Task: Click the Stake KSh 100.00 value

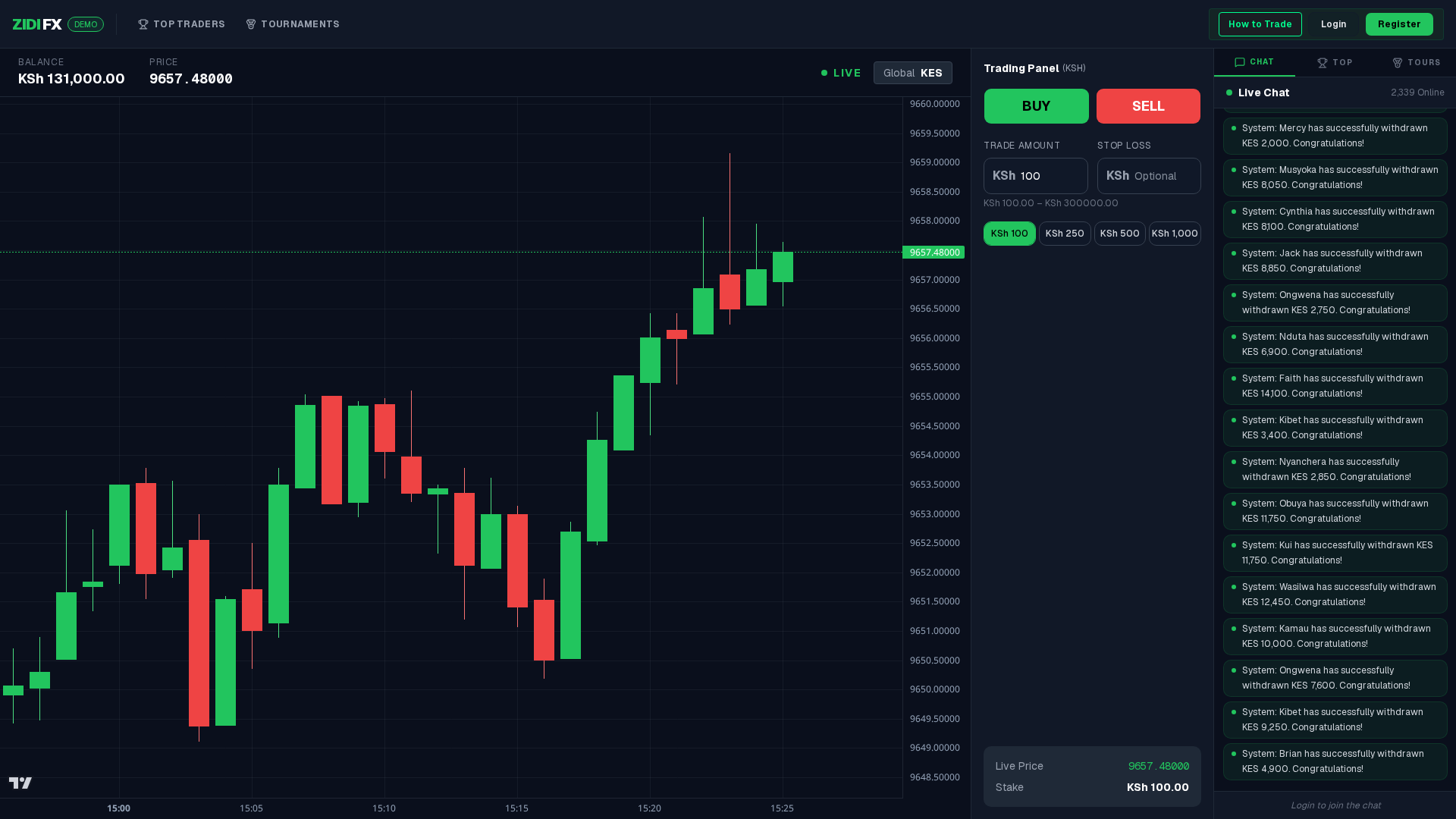Action: click(1157, 787)
